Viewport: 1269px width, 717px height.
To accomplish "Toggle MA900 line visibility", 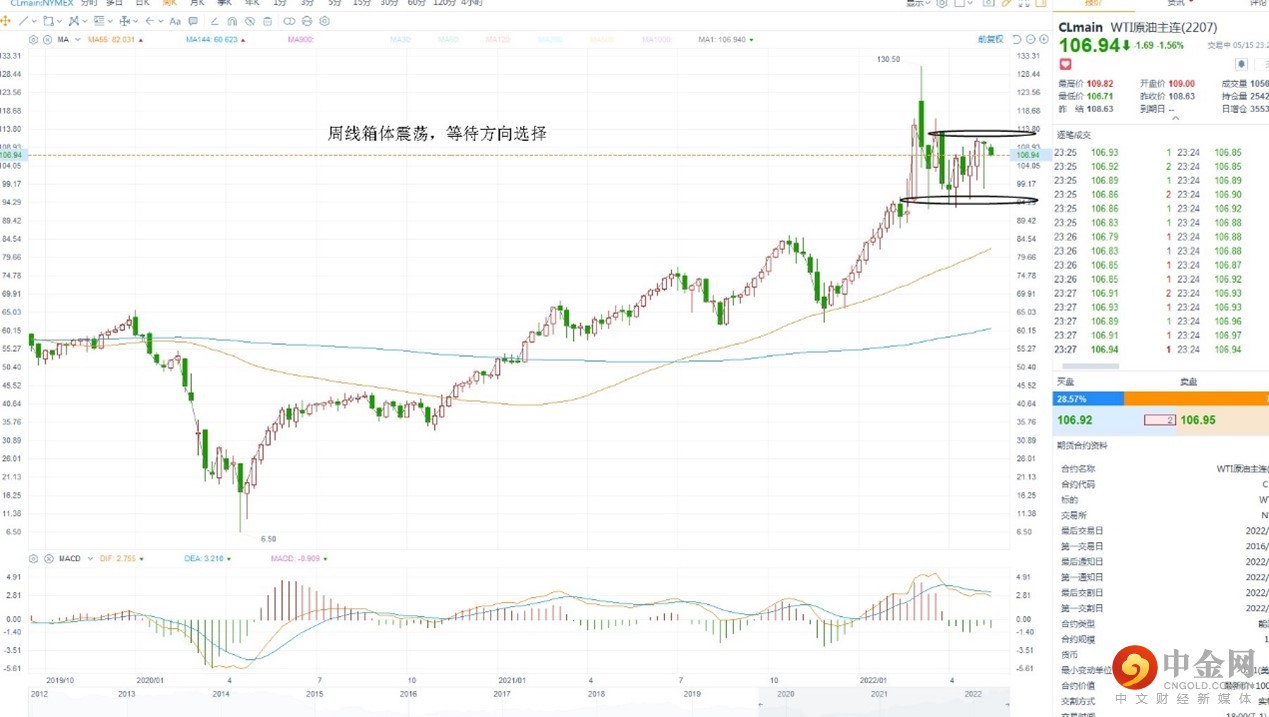I will (301, 40).
